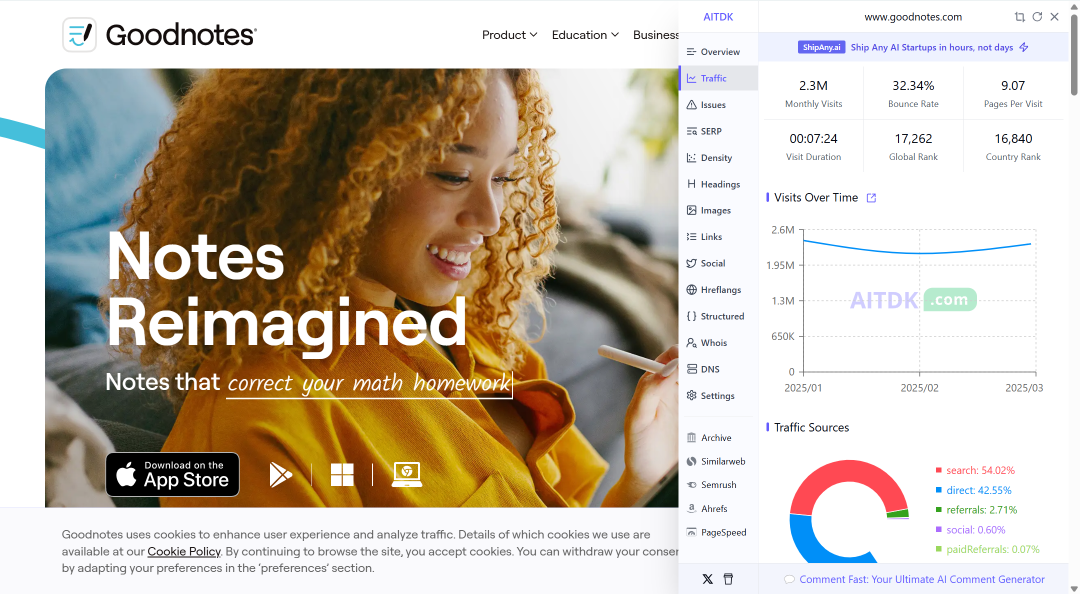Click the trash icon at panel bottom

click(x=728, y=579)
